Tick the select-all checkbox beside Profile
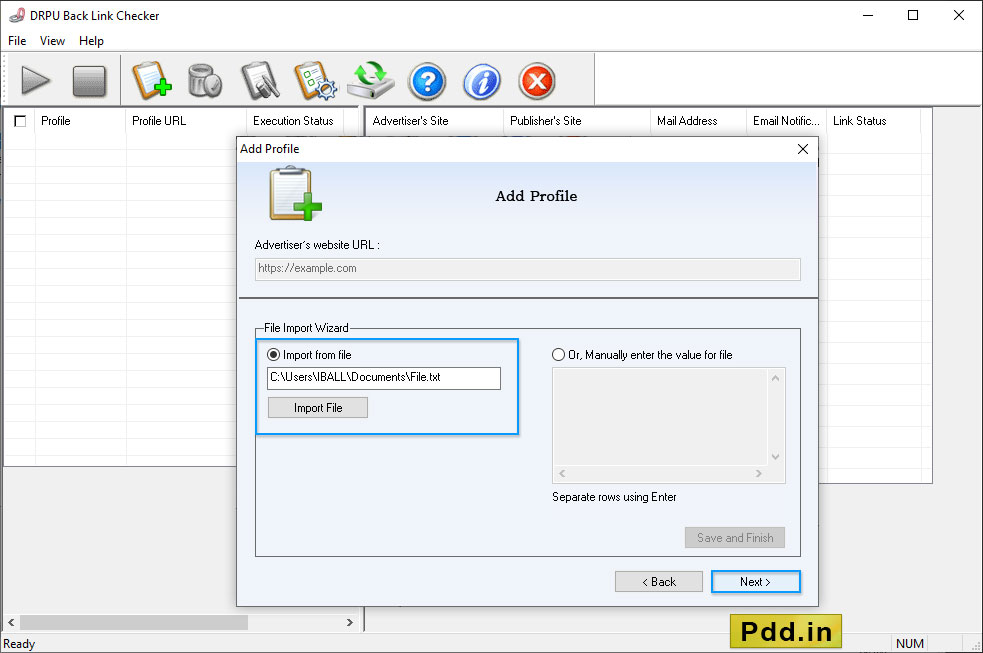 [x=20, y=121]
